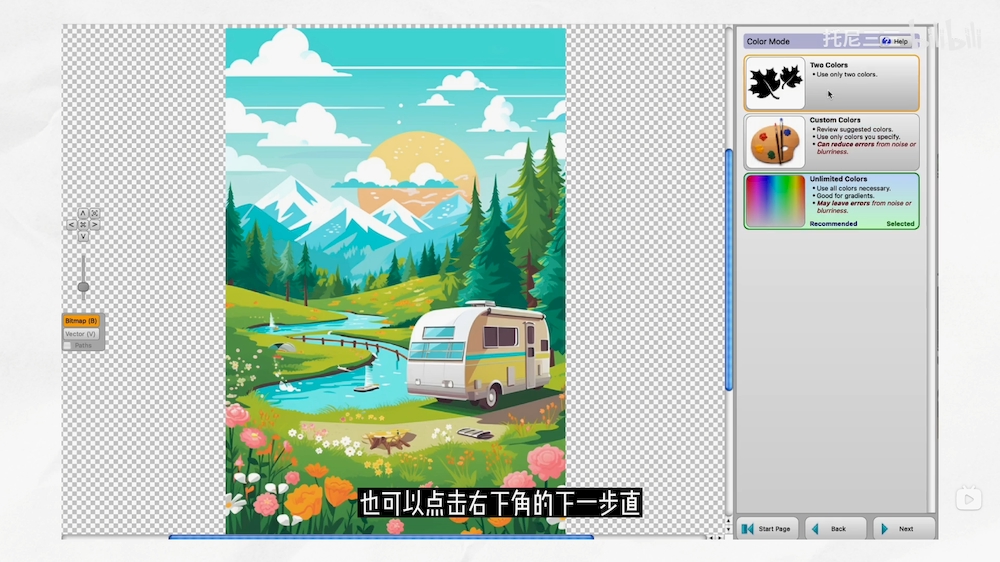This screenshot has height=562, width=1000.
Task: Open the Help button in Color Mode
Action: (895, 42)
